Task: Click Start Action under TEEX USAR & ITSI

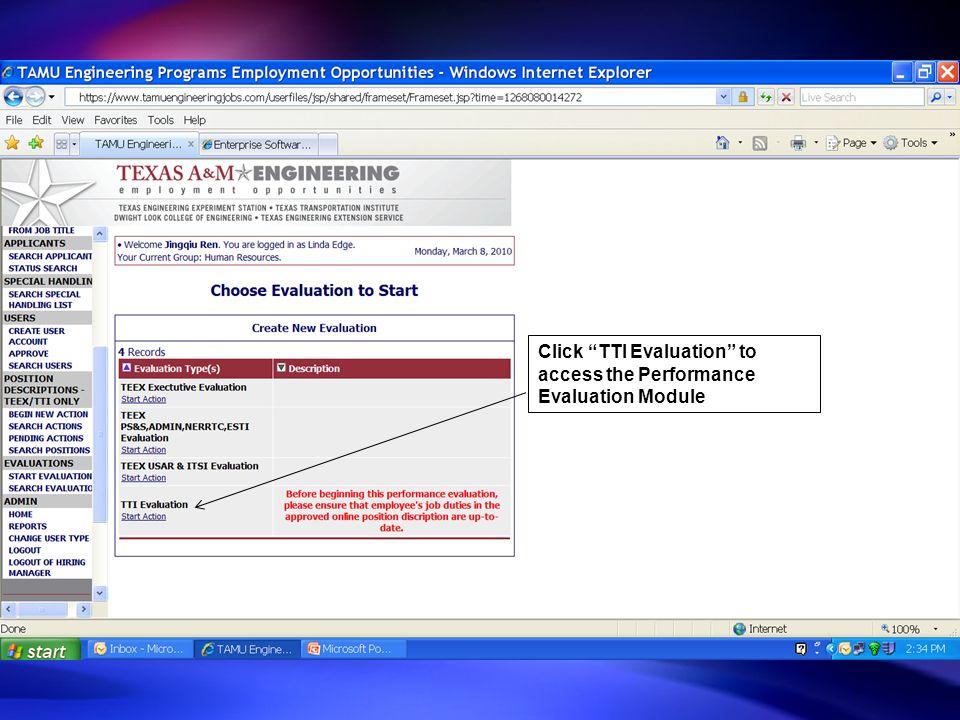Action: click(x=143, y=478)
